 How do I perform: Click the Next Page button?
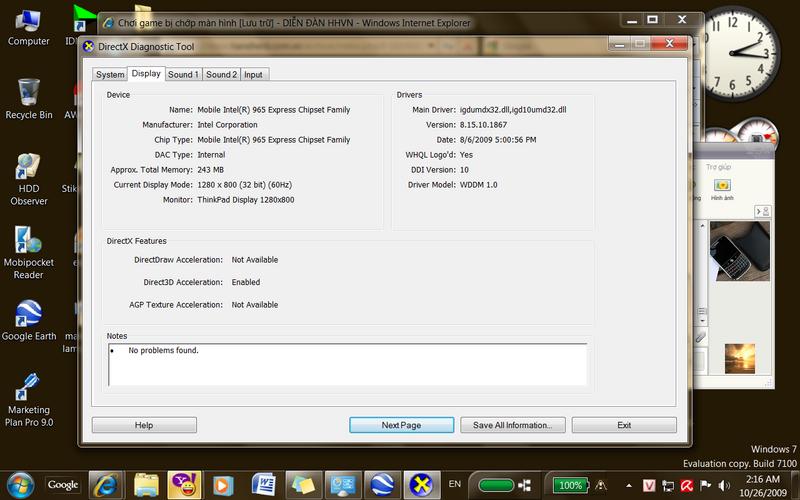point(401,425)
